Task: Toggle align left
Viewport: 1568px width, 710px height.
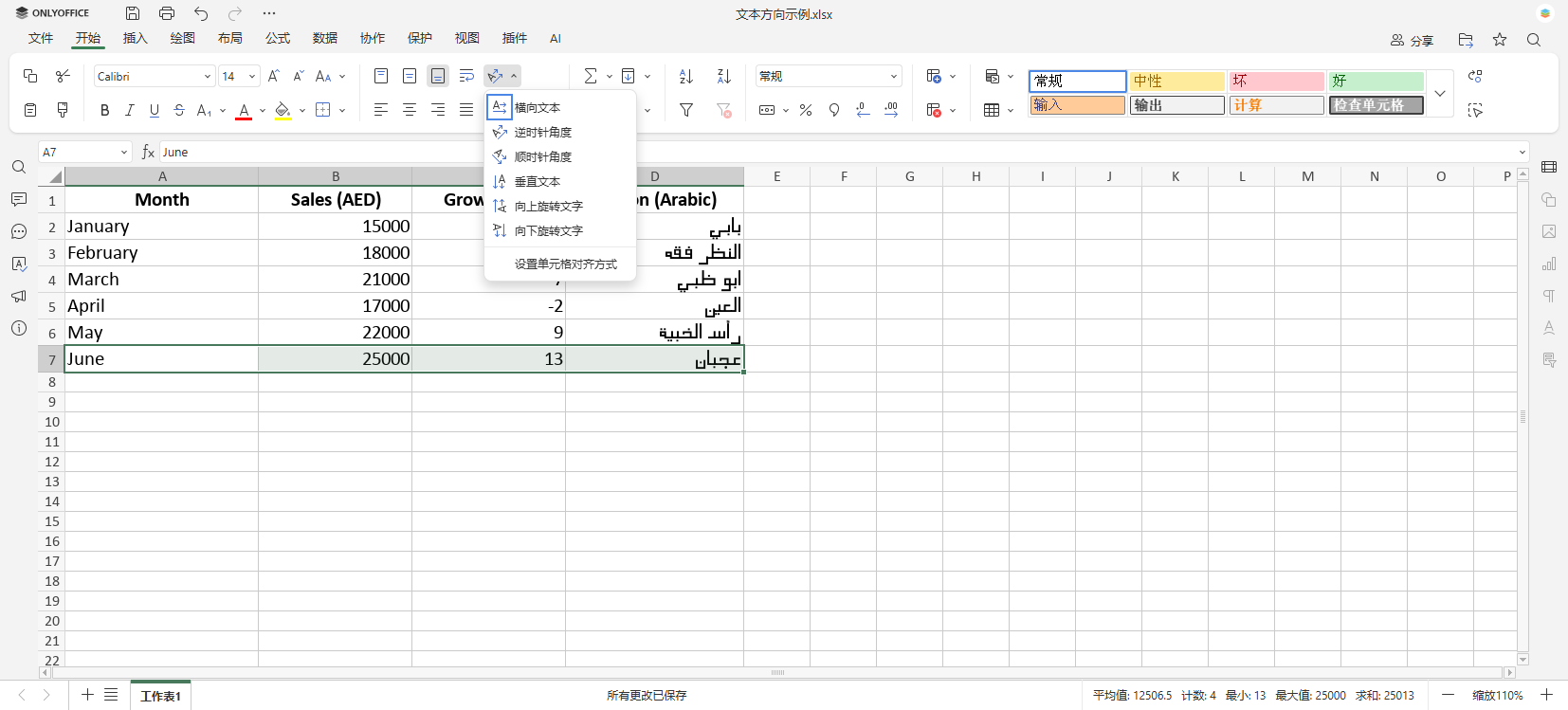Action: (x=381, y=110)
